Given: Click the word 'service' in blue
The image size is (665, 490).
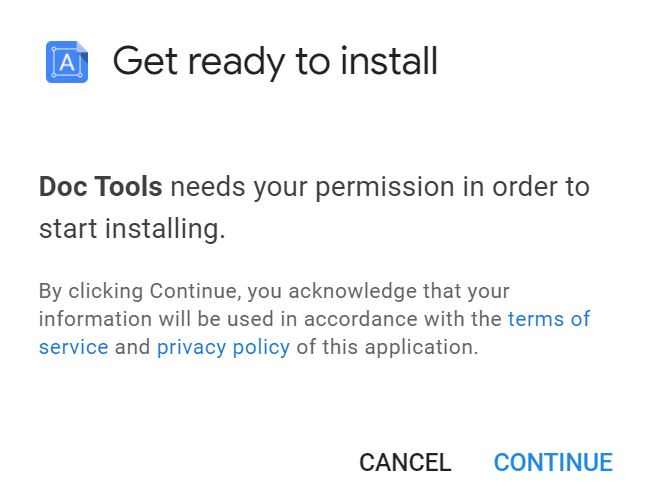Looking at the screenshot, I should [74, 347].
